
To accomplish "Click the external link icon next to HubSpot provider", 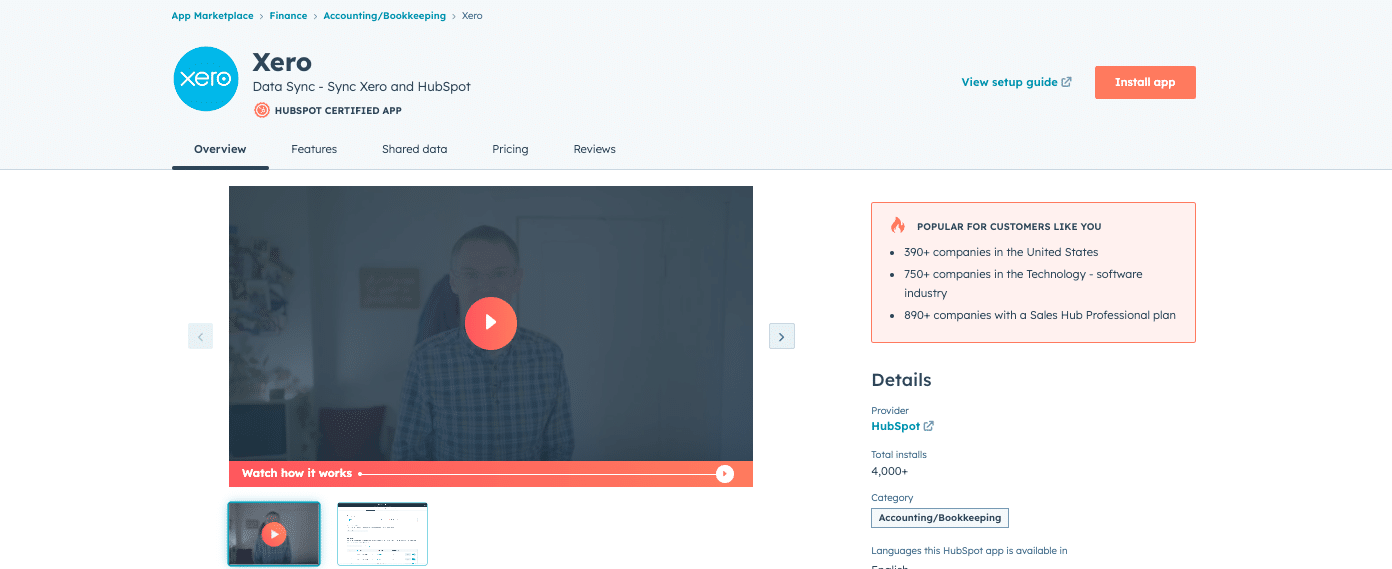I will pos(929,426).
